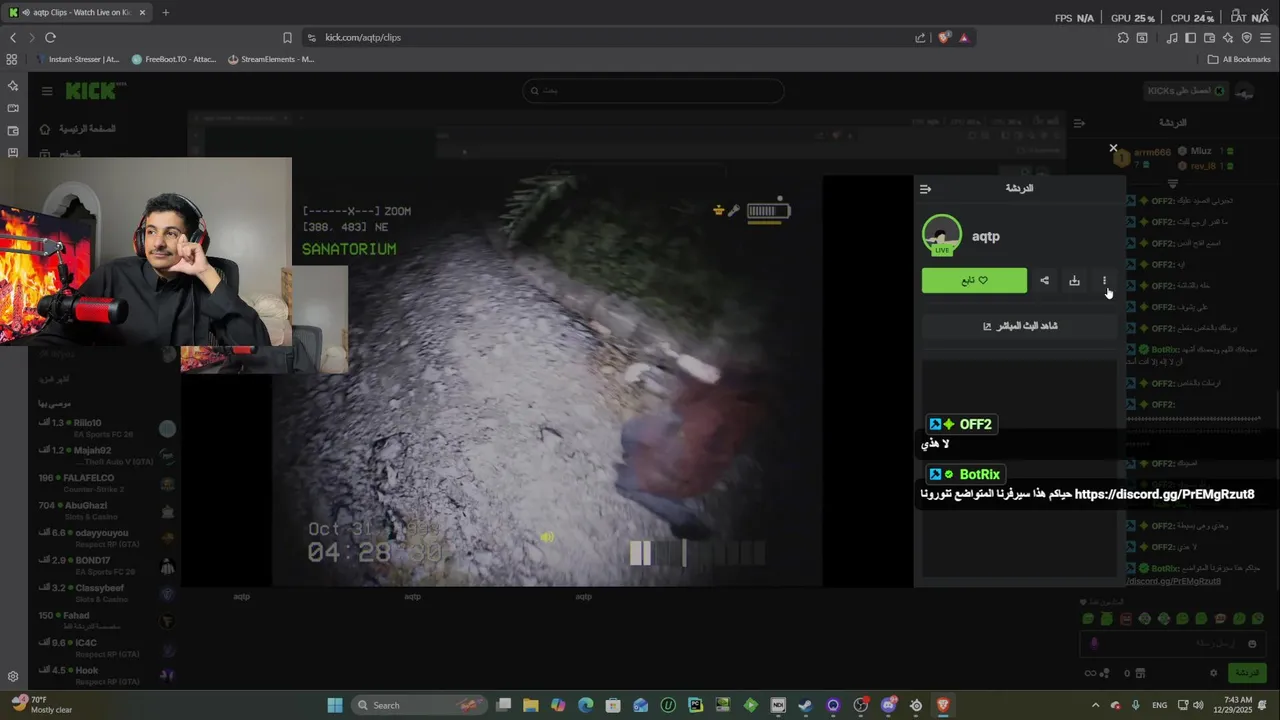The width and height of the screenshot is (1280, 720).
Task: Open StreamElements bookmark
Action: (x=271, y=59)
